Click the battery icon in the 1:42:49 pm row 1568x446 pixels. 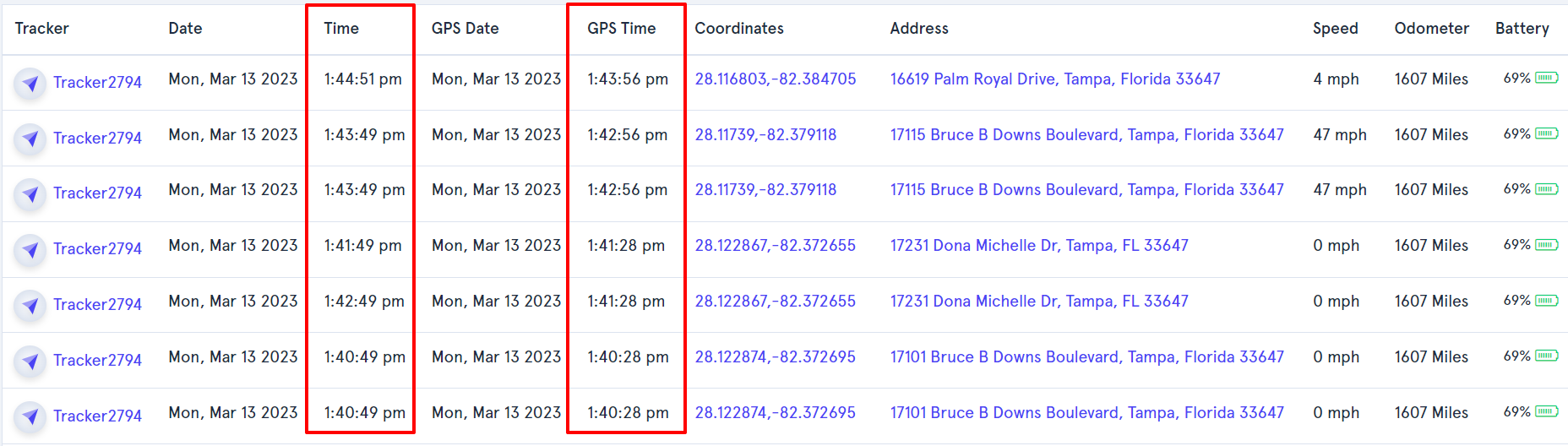[1547, 301]
